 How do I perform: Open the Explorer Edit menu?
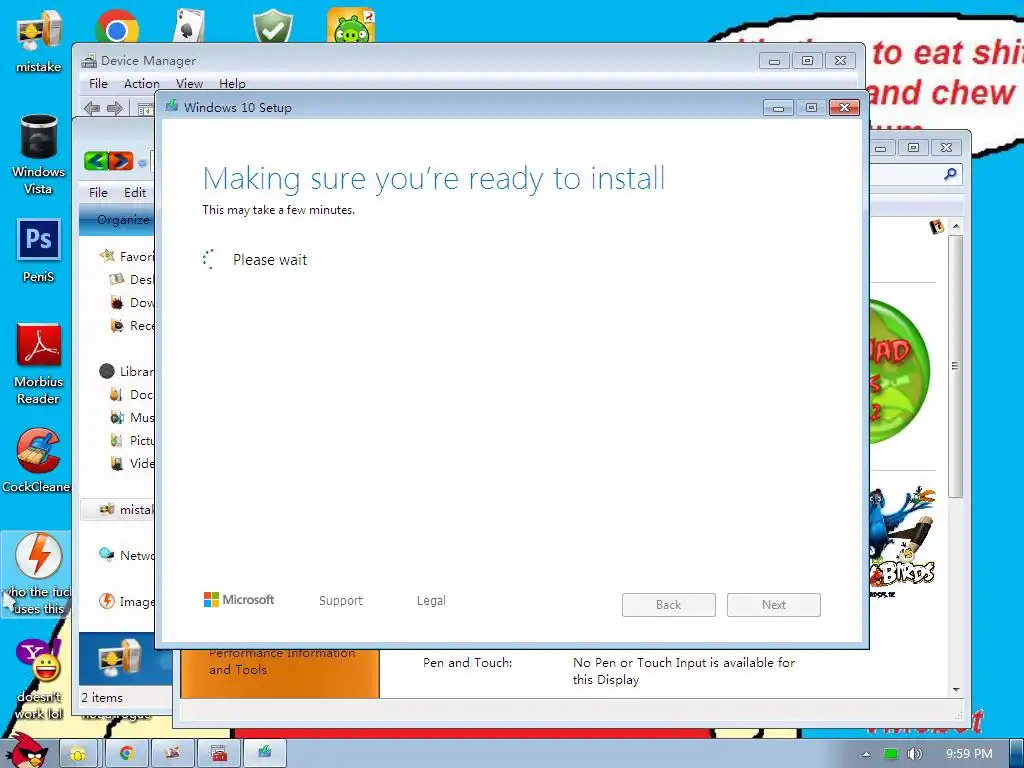pyautogui.click(x=135, y=193)
